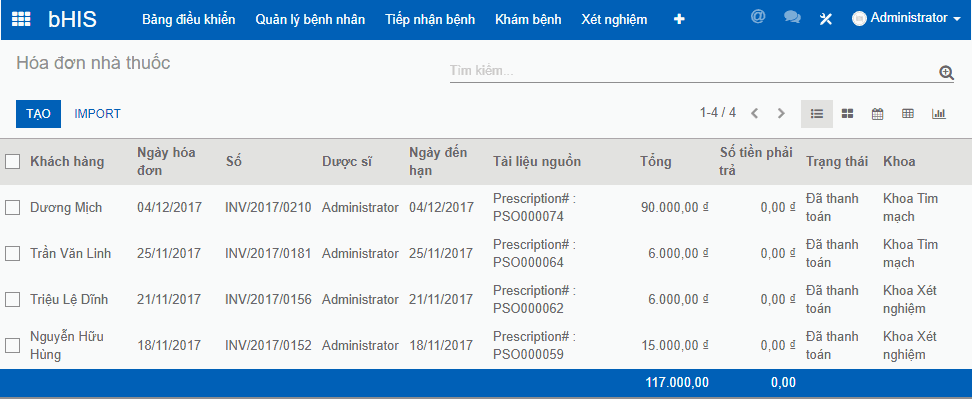Image resolution: width=972 pixels, height=399 pixels.
Task: Sort by Khách hàng column header
Action: click(x=67, y=162)
